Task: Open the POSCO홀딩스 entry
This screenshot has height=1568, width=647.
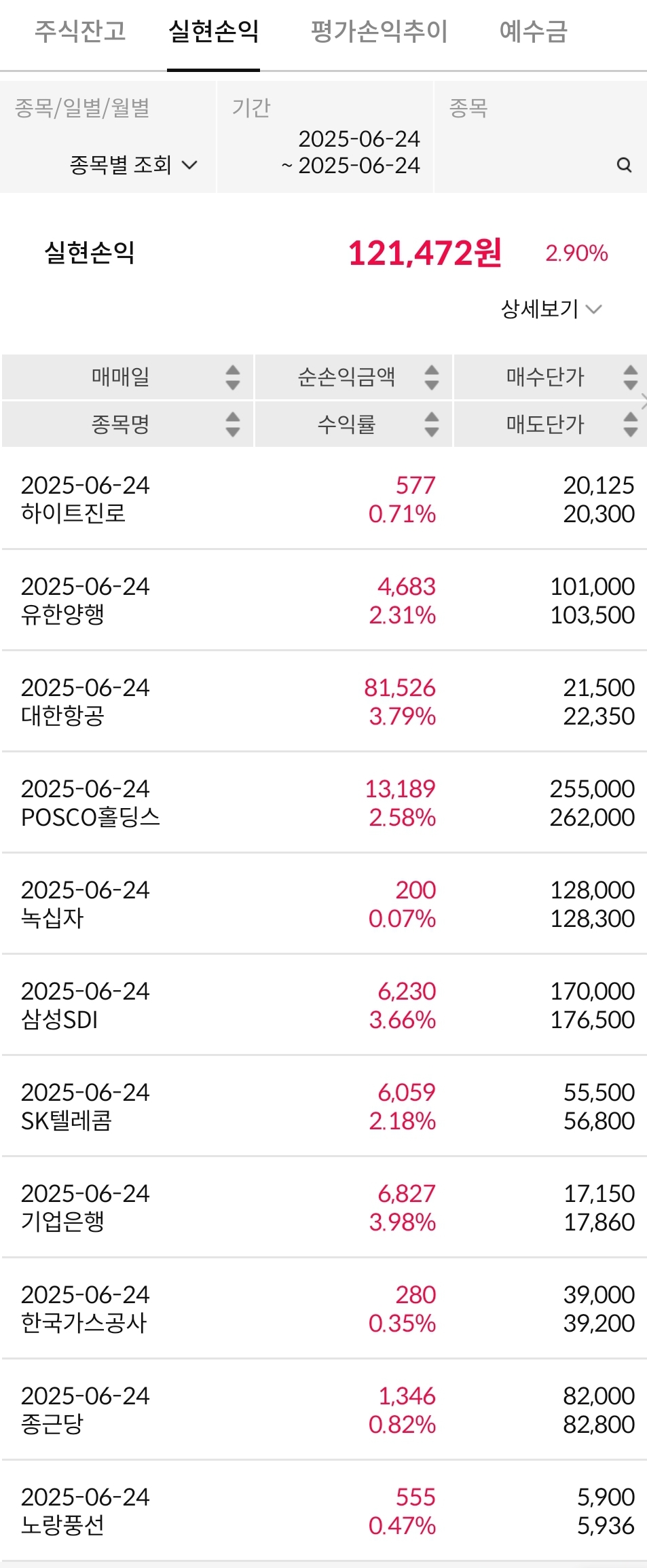Action: pyautogui.click(x=323, y=803)
